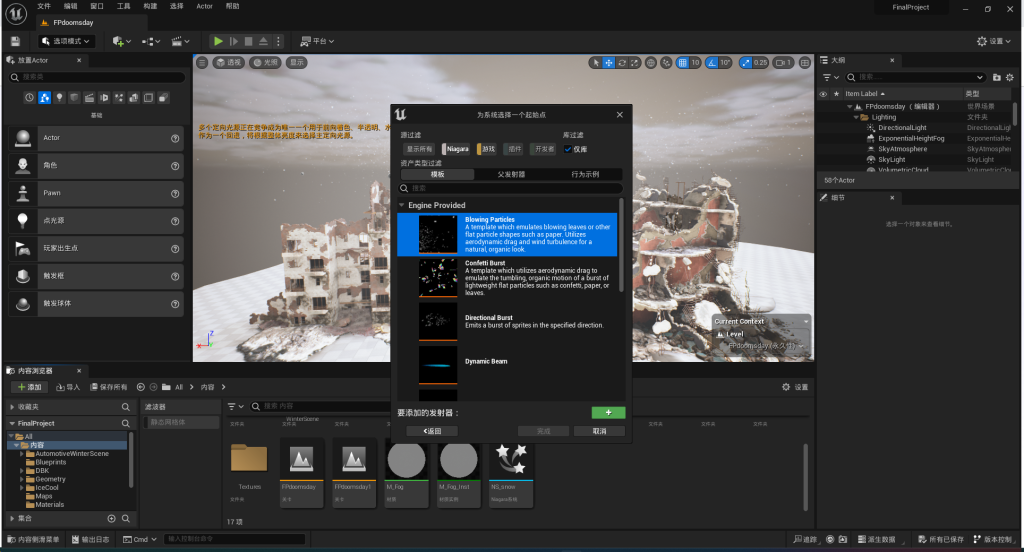Toggle the 插件 plugins source filter
1024x552 pixels.
[513, 149]
